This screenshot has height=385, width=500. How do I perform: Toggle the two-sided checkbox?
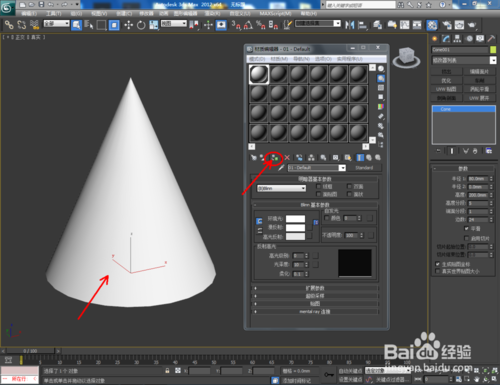(349, 186)
